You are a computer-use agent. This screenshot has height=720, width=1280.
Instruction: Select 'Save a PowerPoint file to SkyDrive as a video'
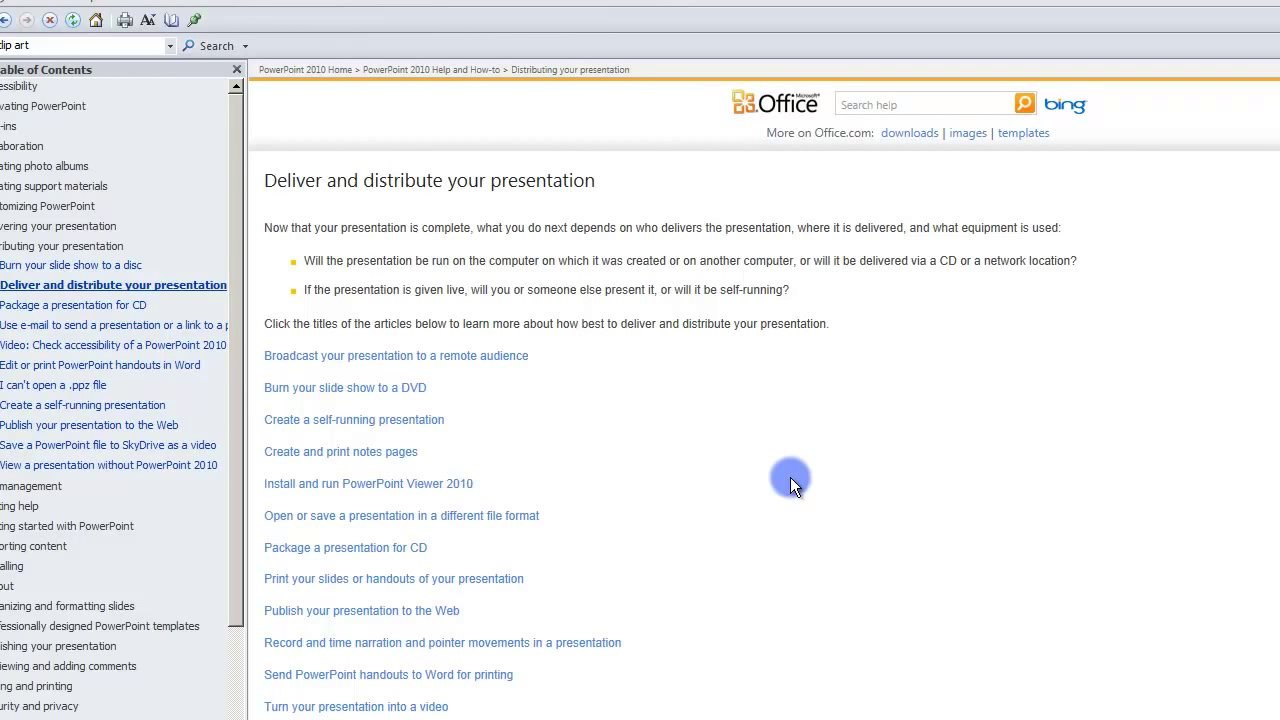tap(108, 445)
